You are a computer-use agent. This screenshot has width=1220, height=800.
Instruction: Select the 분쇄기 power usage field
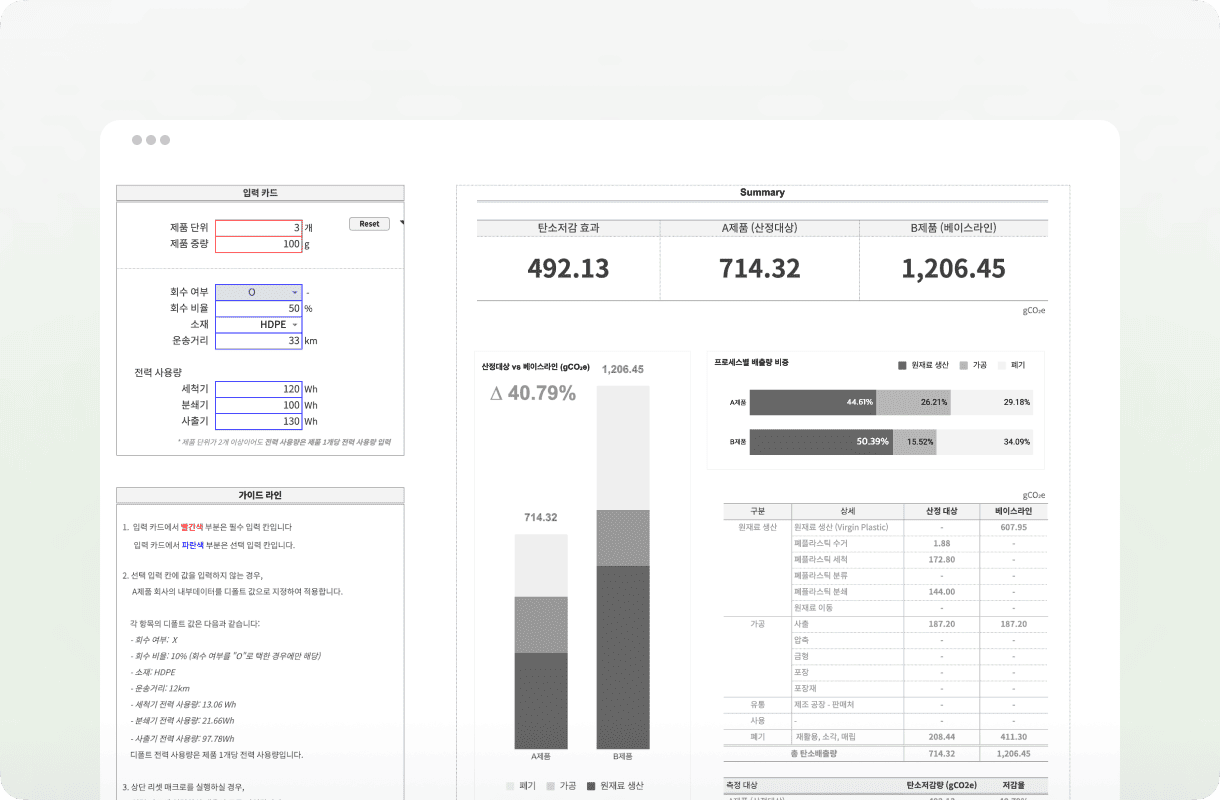[258, 405]
